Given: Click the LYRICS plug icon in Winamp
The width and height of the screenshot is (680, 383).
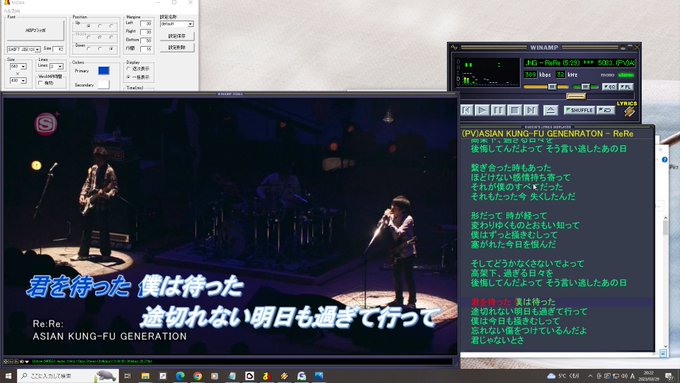Looking at the screenshot, I should click(629, 111).
